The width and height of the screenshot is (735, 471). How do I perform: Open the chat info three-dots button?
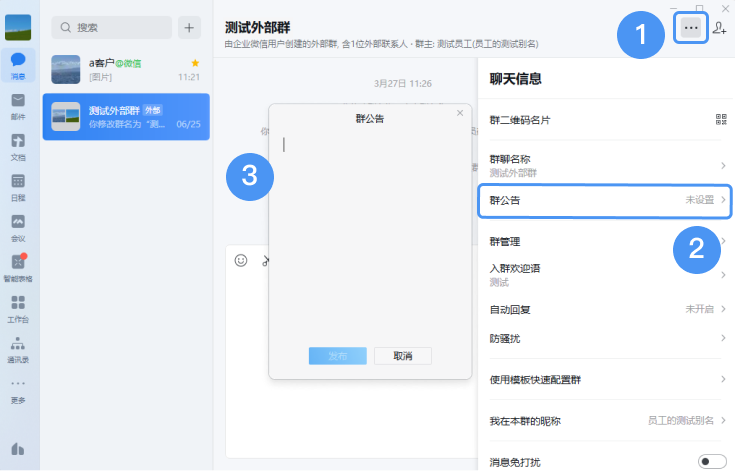[x=690, y=28]
